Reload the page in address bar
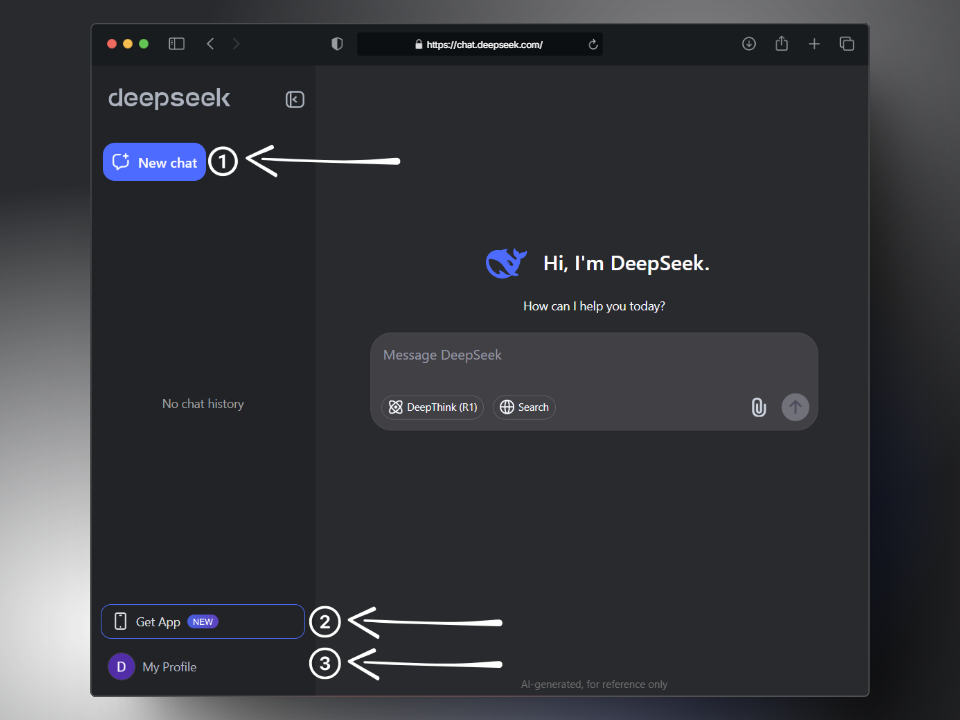 593,44
